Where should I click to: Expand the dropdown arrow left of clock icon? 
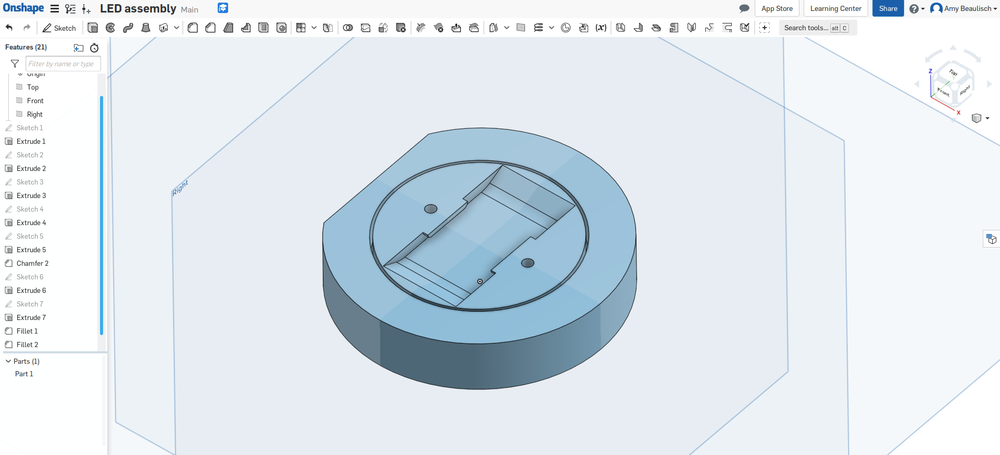pos(551,27)
